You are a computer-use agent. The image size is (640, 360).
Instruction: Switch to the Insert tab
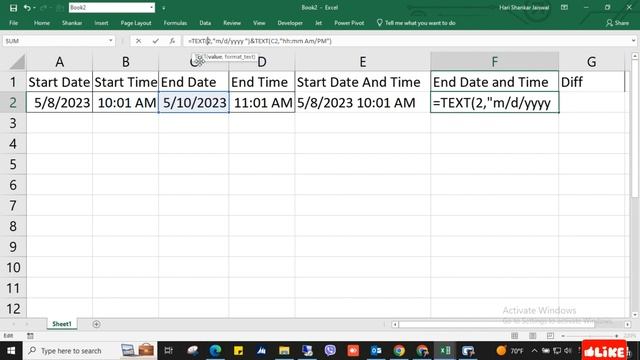101,23
